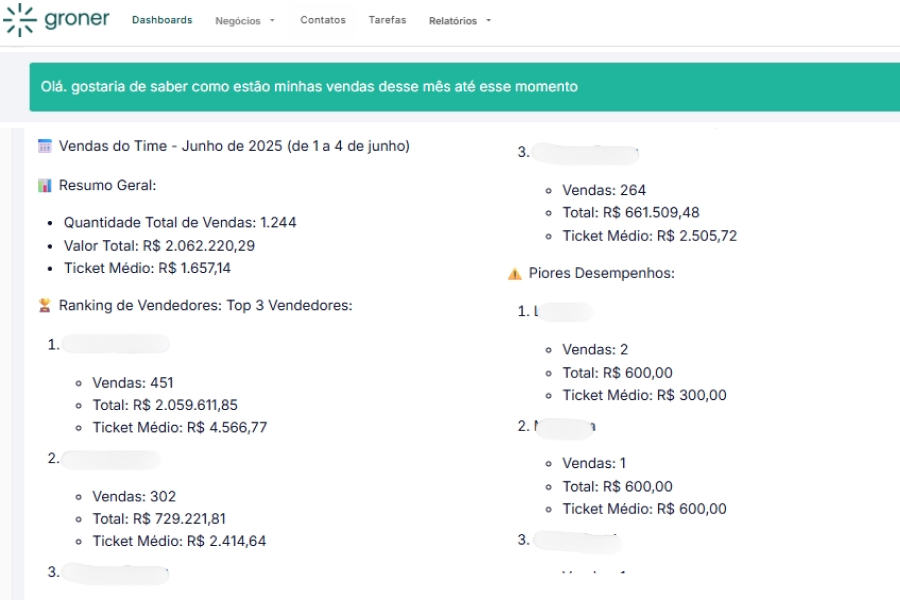This screenshot has height=600, width=900.
Task: Open the Contatos page
Action: point(323,20)
